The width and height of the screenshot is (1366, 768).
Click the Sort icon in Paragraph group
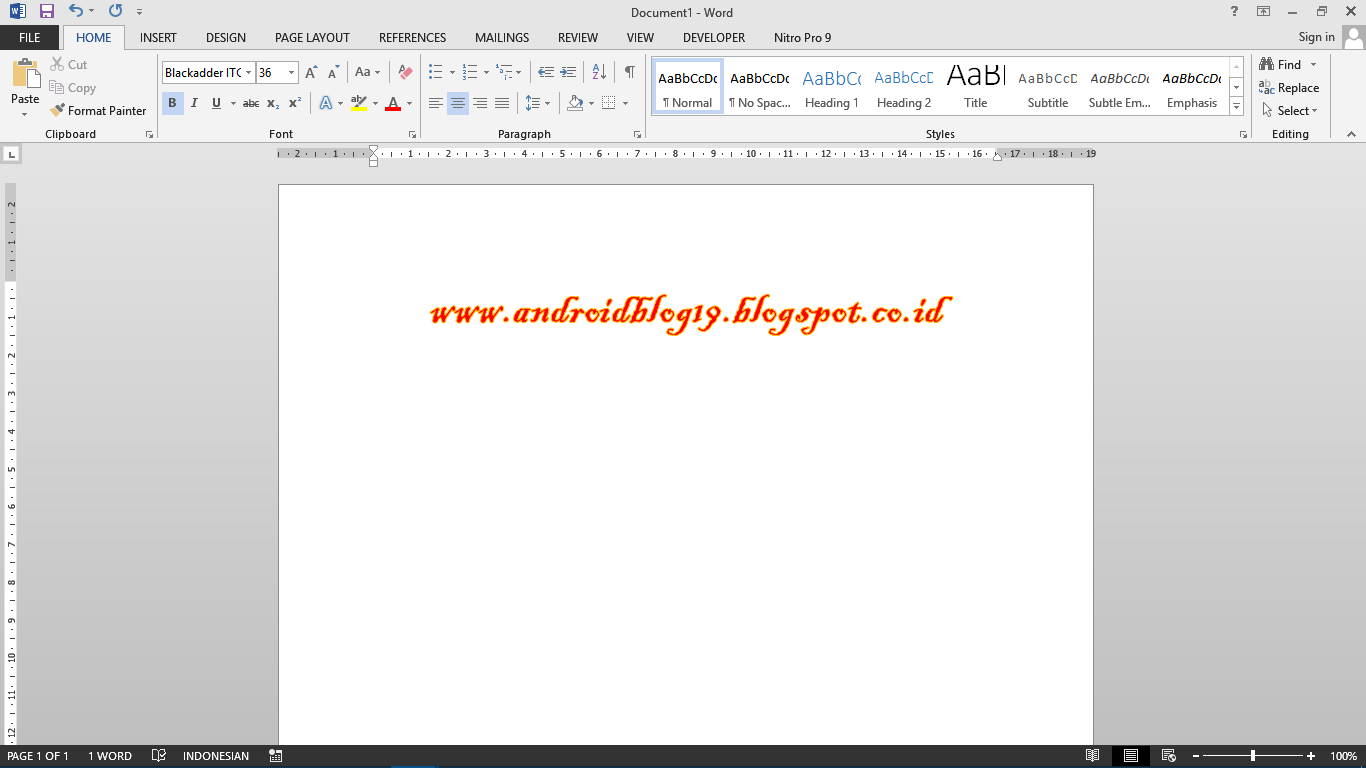[x=597, y=72]
